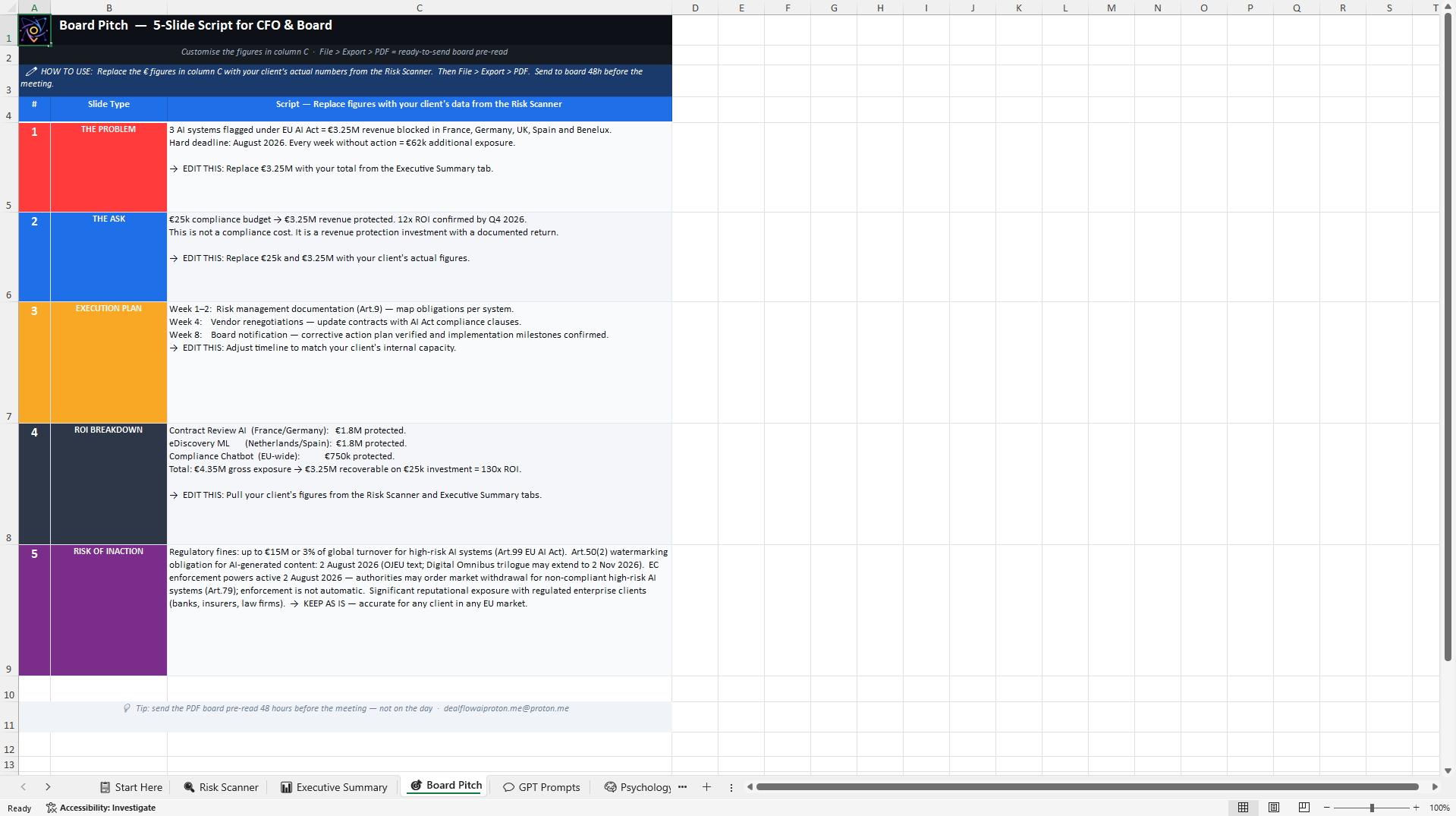Select row 7 header
This screenshot has height=816, width=1456.
click(9, 363)
